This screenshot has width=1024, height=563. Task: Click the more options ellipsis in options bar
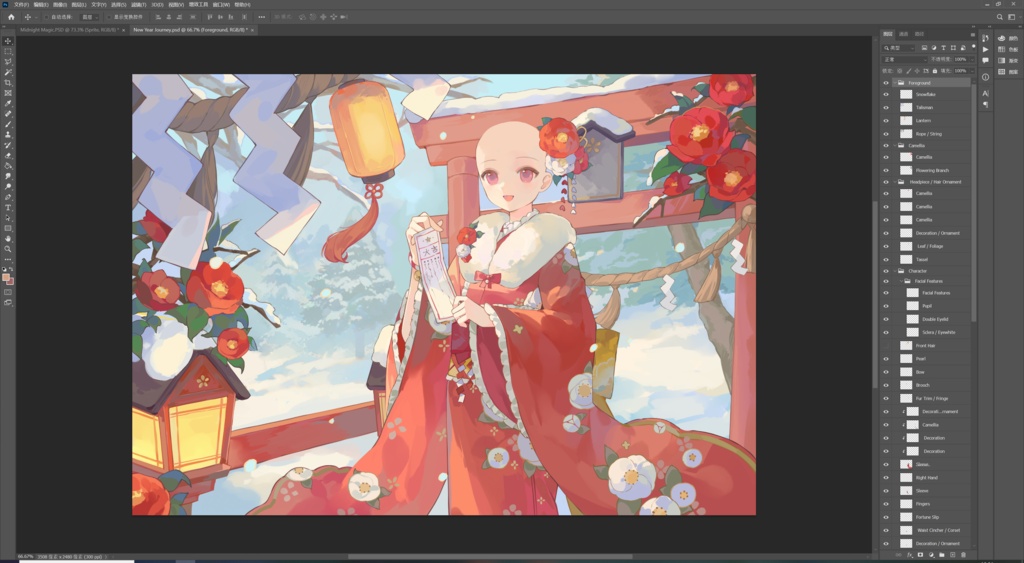point(262,17)
